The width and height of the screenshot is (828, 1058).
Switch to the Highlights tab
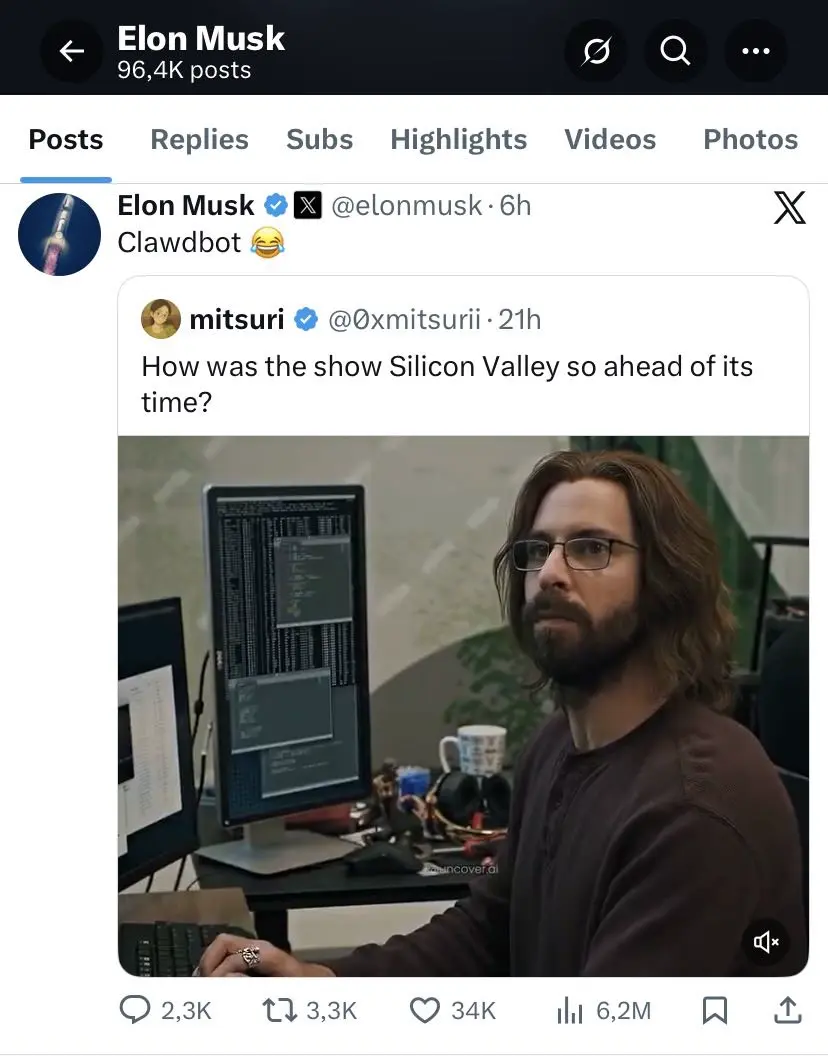[458, 140]
